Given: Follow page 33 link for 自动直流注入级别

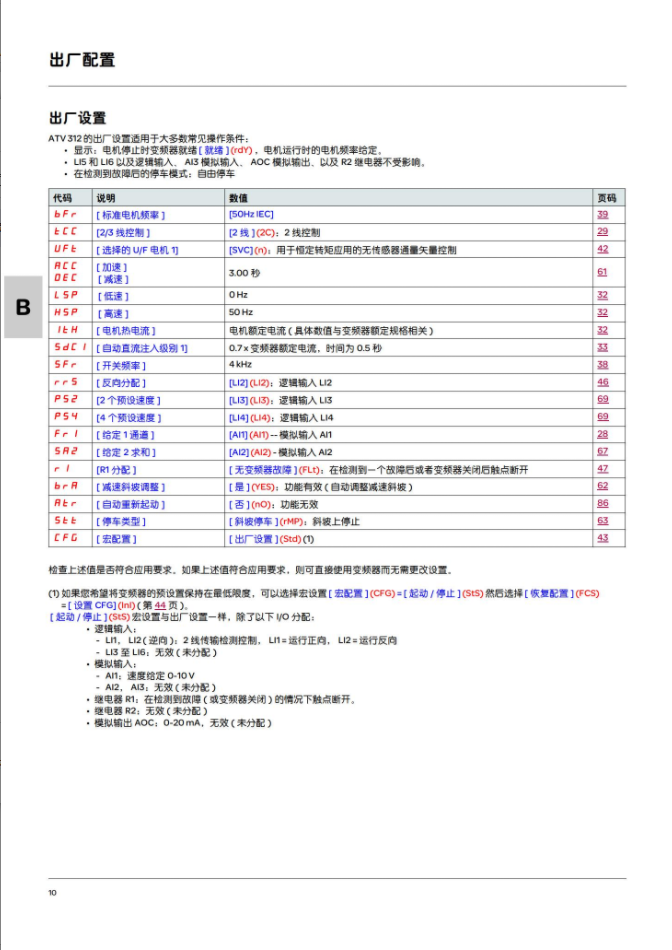Looking at the screenshot, I should tap(602, 347).
